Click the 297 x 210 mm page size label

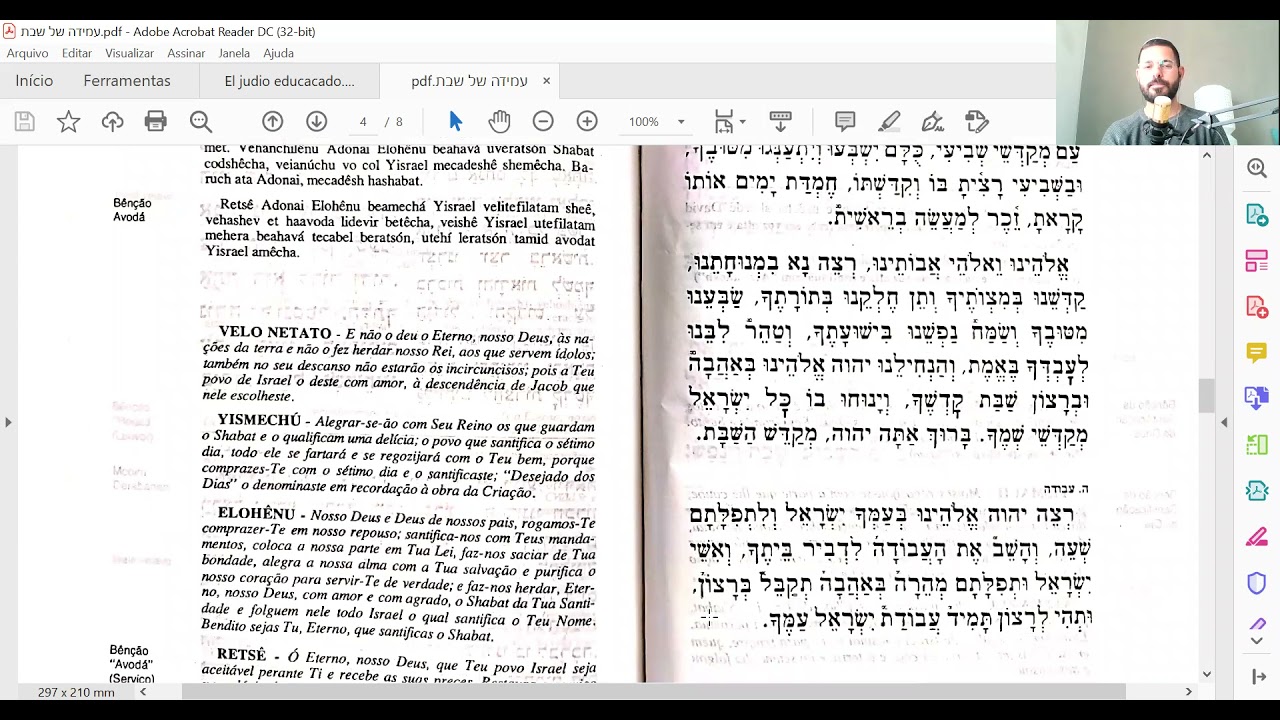tap(76, 692)
